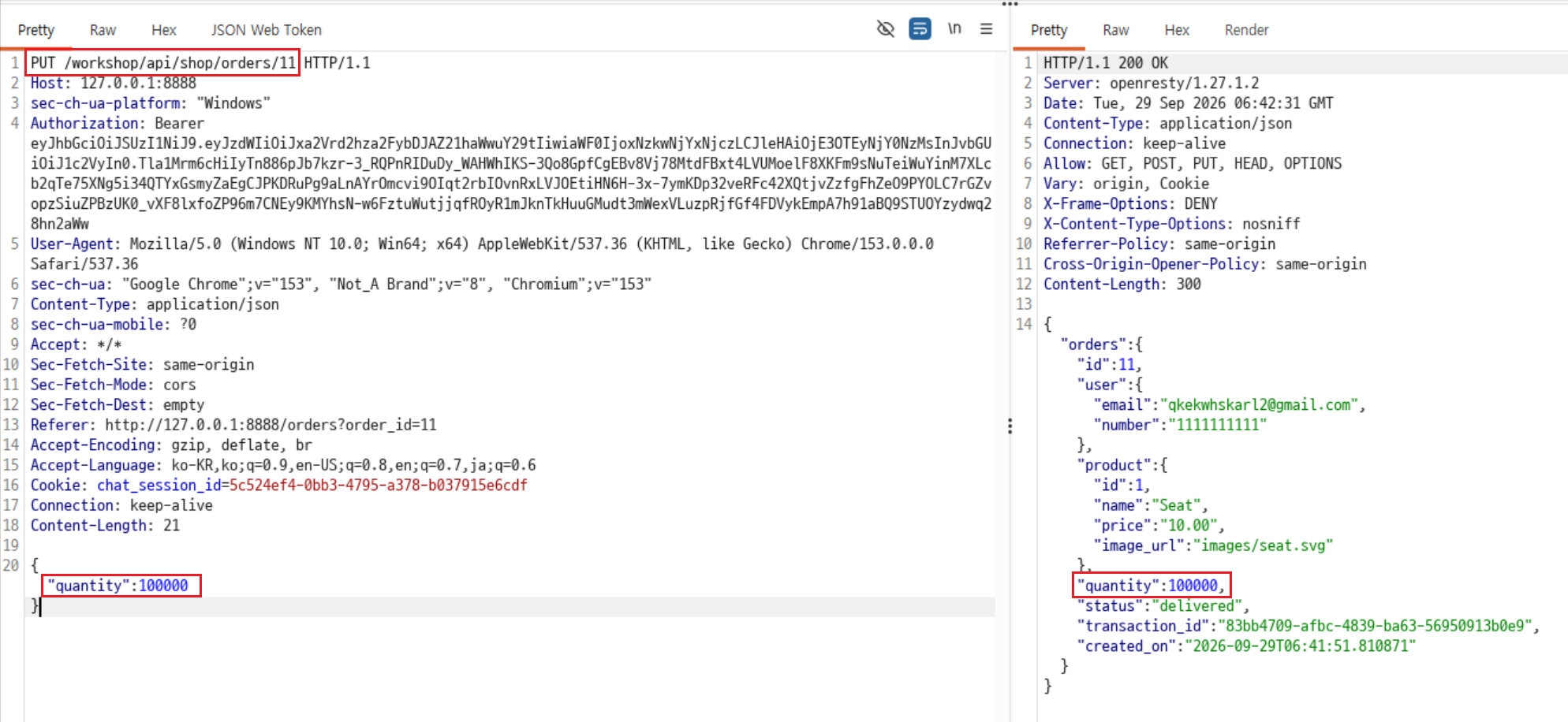Click the number "1111111111" value

click(1217, 425)
